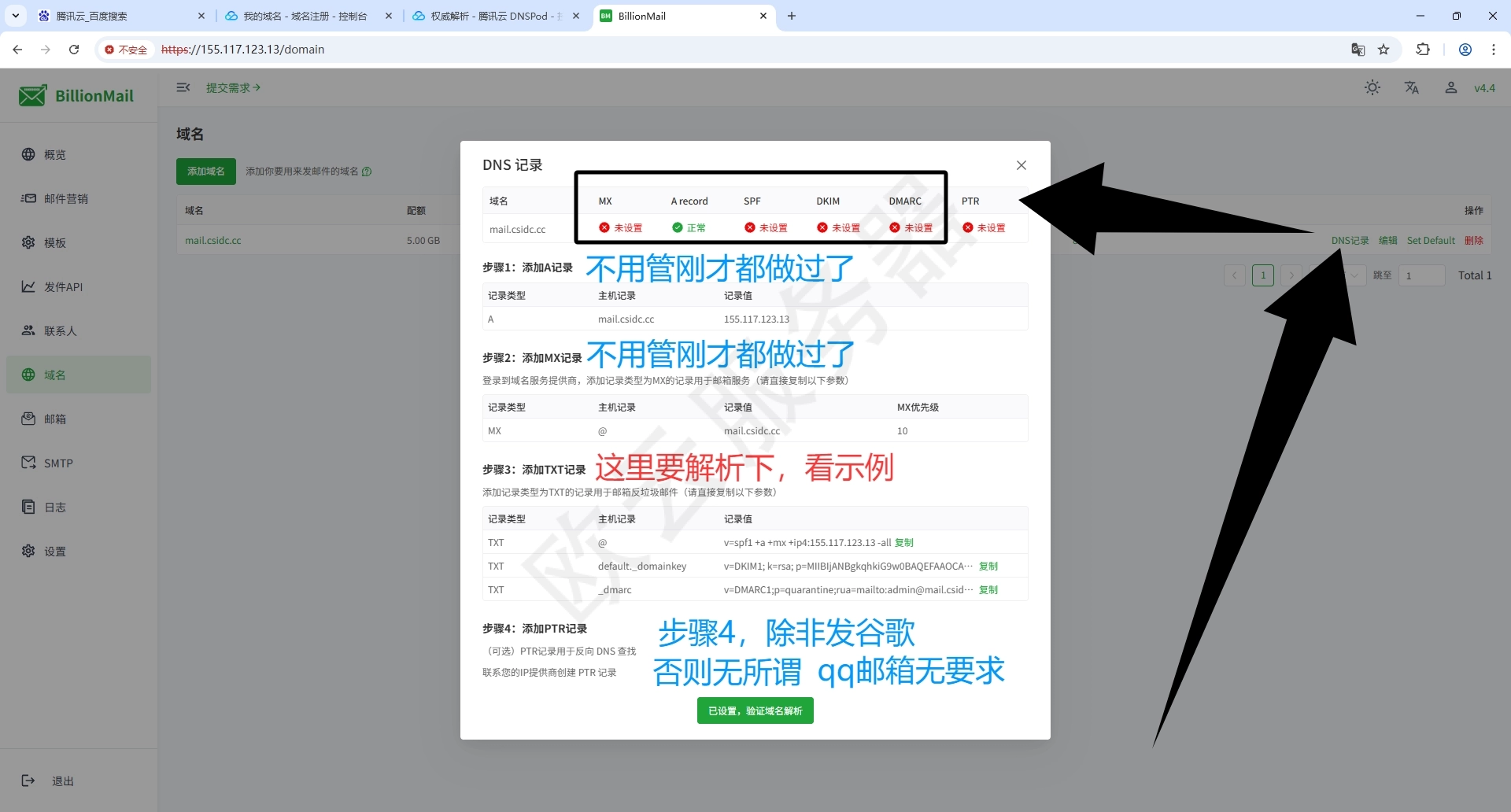The width and height of the screenshot is (1511, 812).
Task: Open the language switch icon
Action: [x=1412, y=87]
